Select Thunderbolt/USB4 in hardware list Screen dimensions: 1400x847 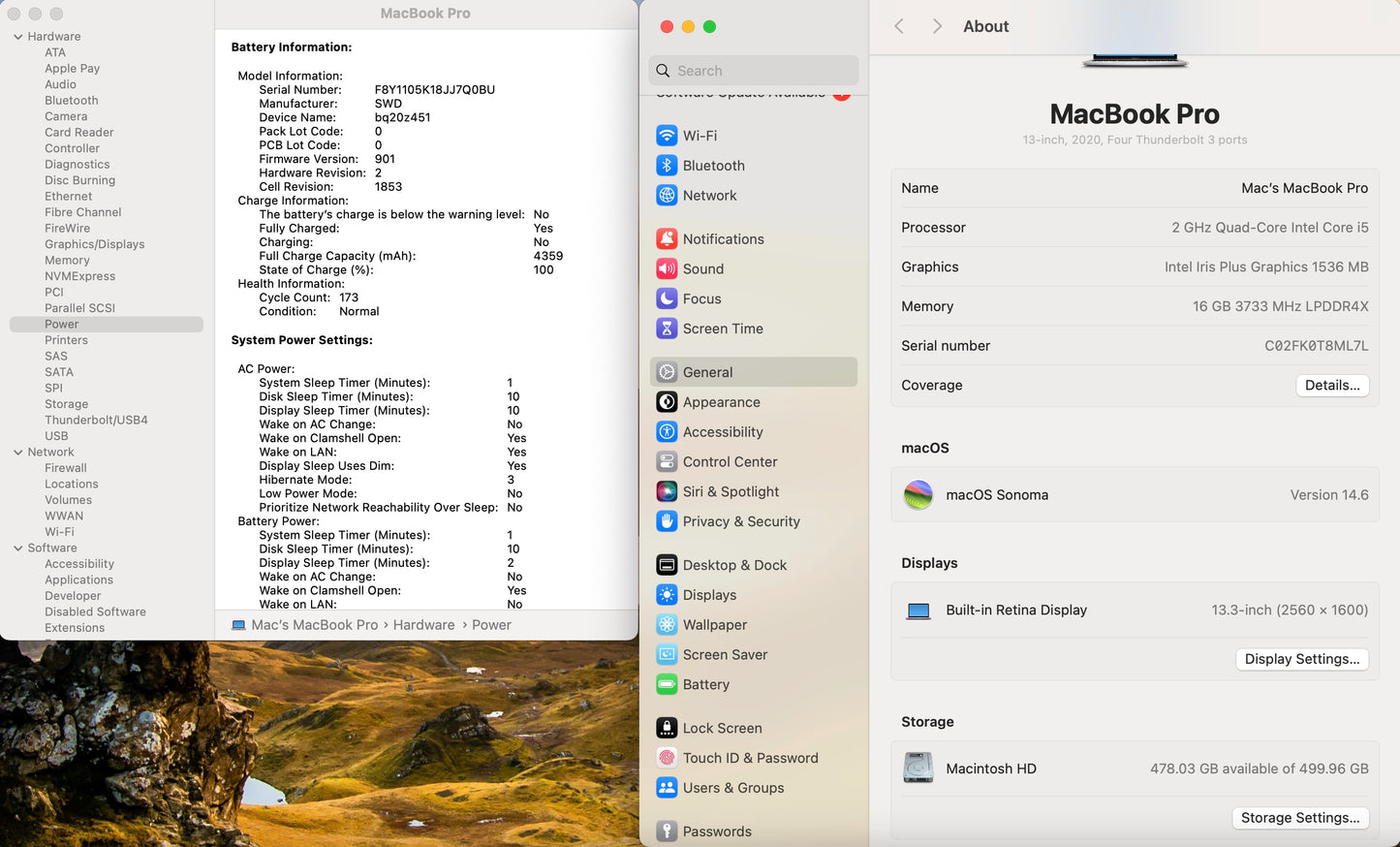(96, 421)
